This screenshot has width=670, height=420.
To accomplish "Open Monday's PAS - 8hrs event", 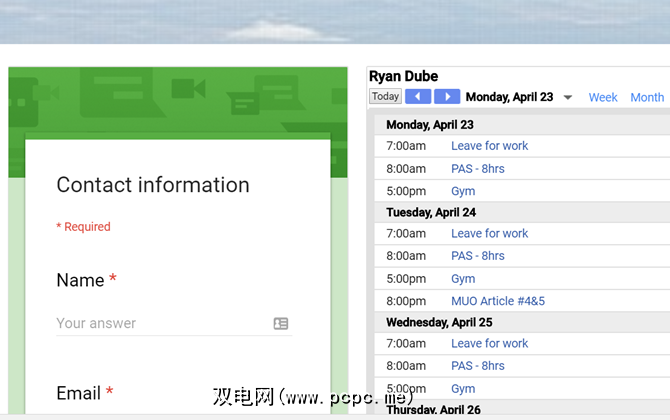I will click(478, 169).
